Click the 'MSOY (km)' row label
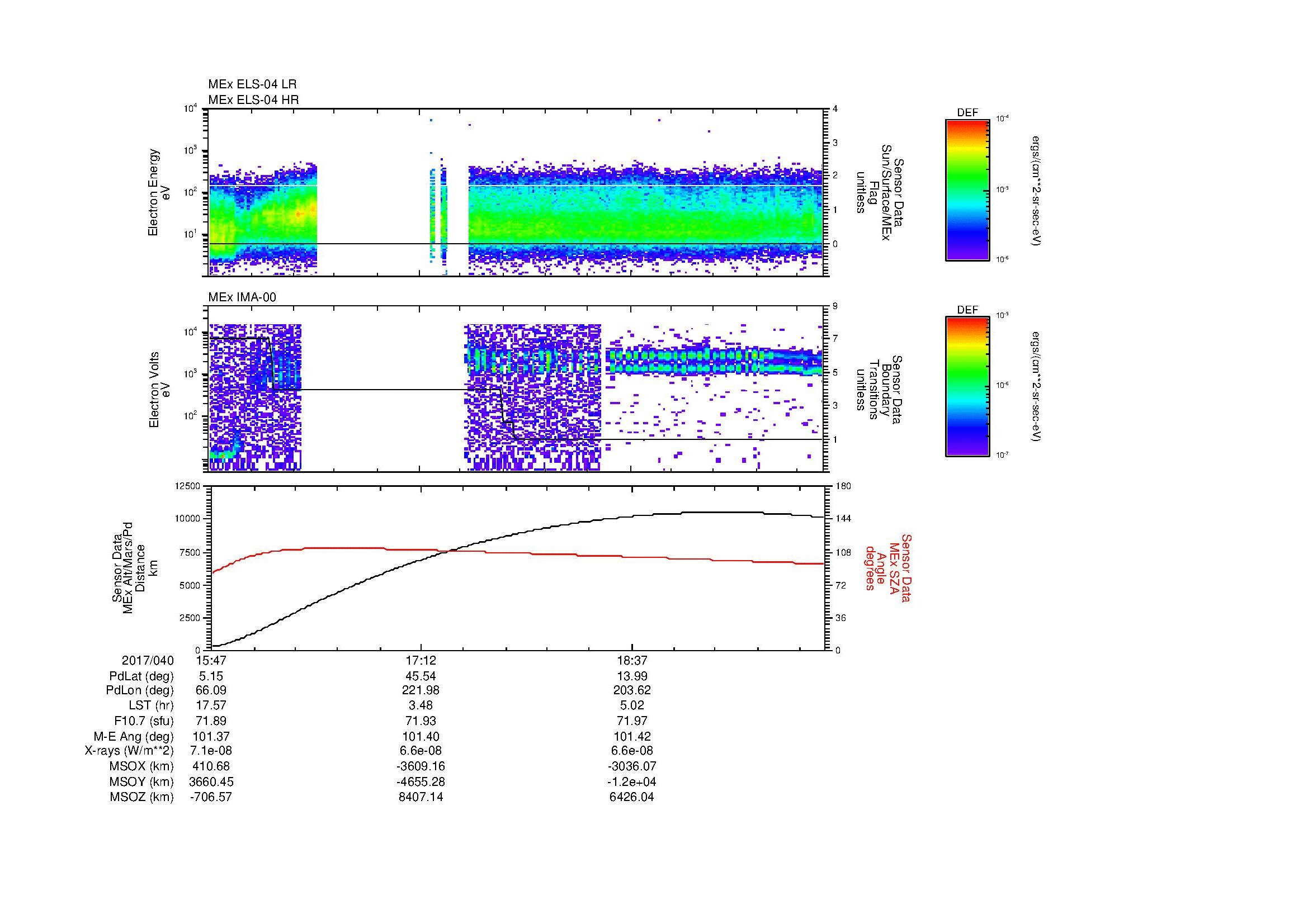 click(x=142, y=781)
